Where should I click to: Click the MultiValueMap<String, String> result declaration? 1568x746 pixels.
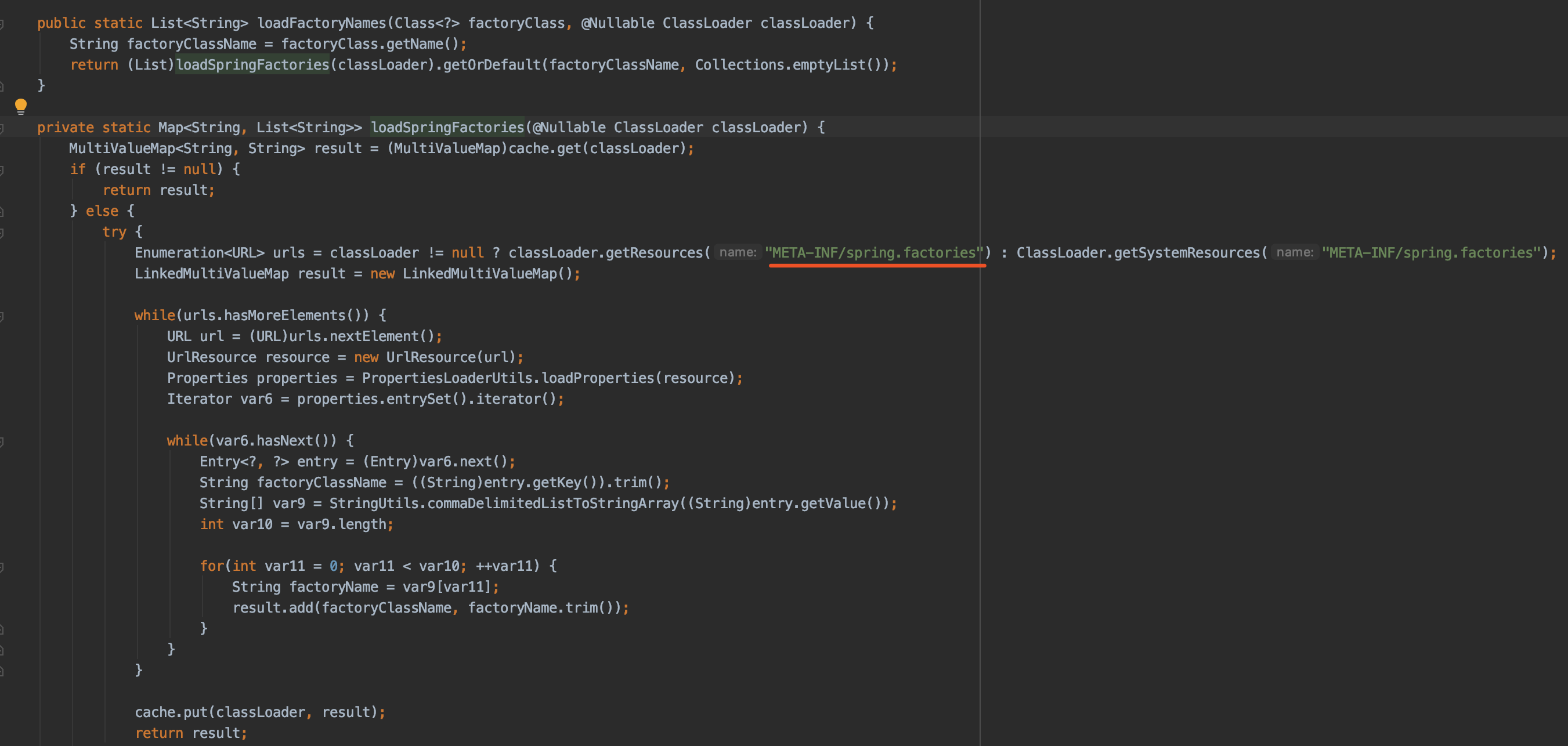215,149
